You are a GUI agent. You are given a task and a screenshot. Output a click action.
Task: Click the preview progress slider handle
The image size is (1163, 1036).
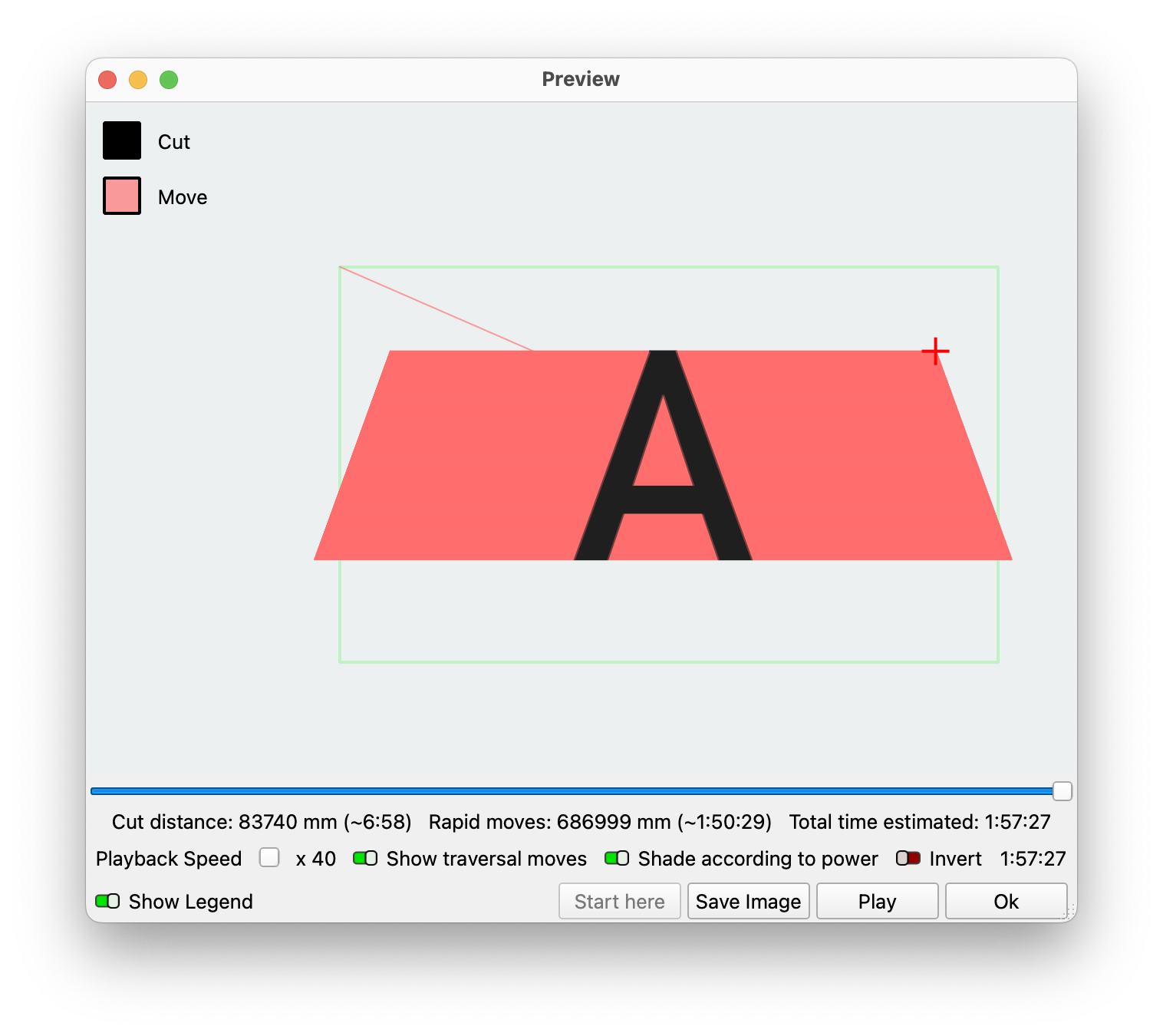[1062, 791]
